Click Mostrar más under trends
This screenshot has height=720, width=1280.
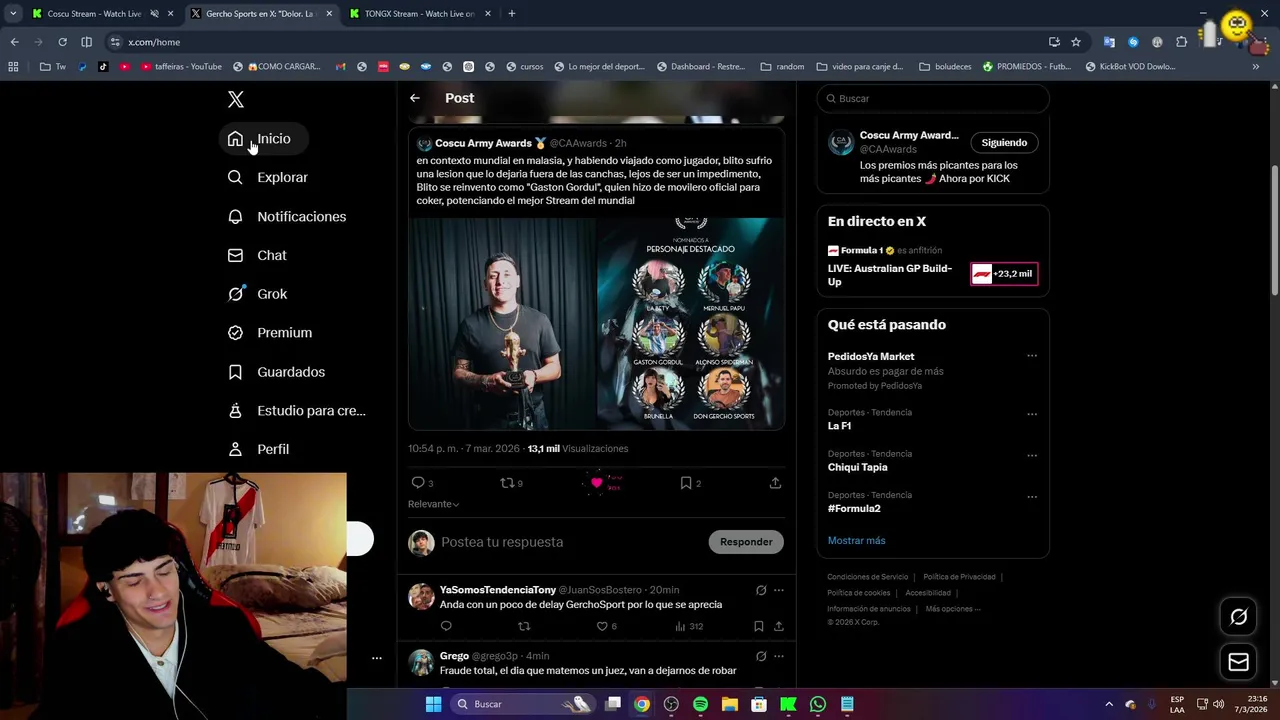point(856,541)
